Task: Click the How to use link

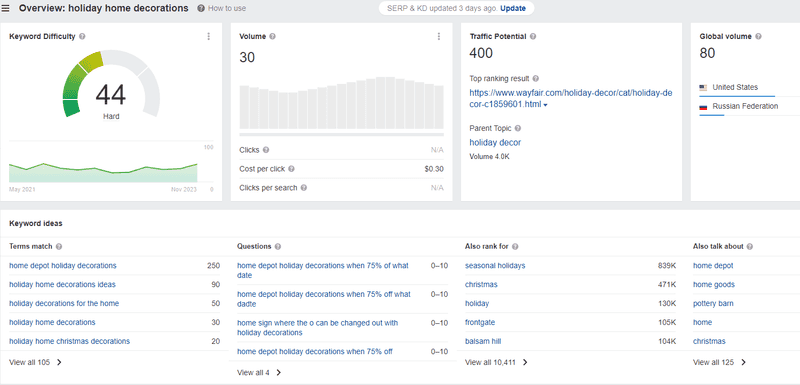Action: (222, 9)
